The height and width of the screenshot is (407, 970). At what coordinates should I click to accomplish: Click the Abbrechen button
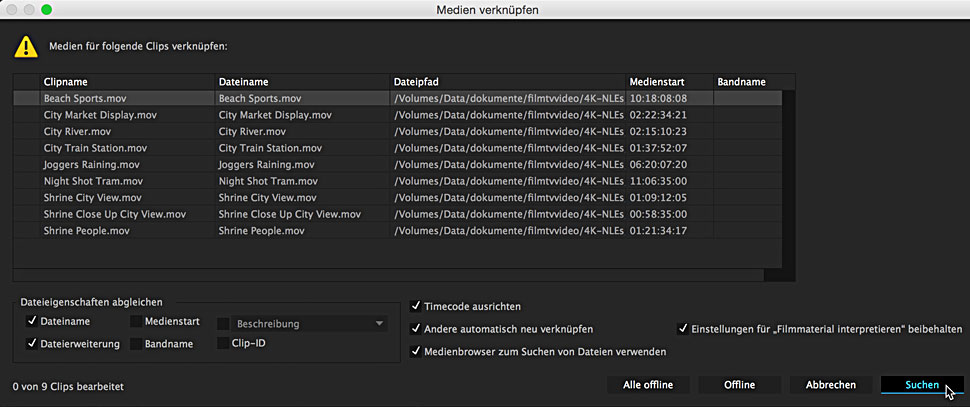tap(830, 385)
